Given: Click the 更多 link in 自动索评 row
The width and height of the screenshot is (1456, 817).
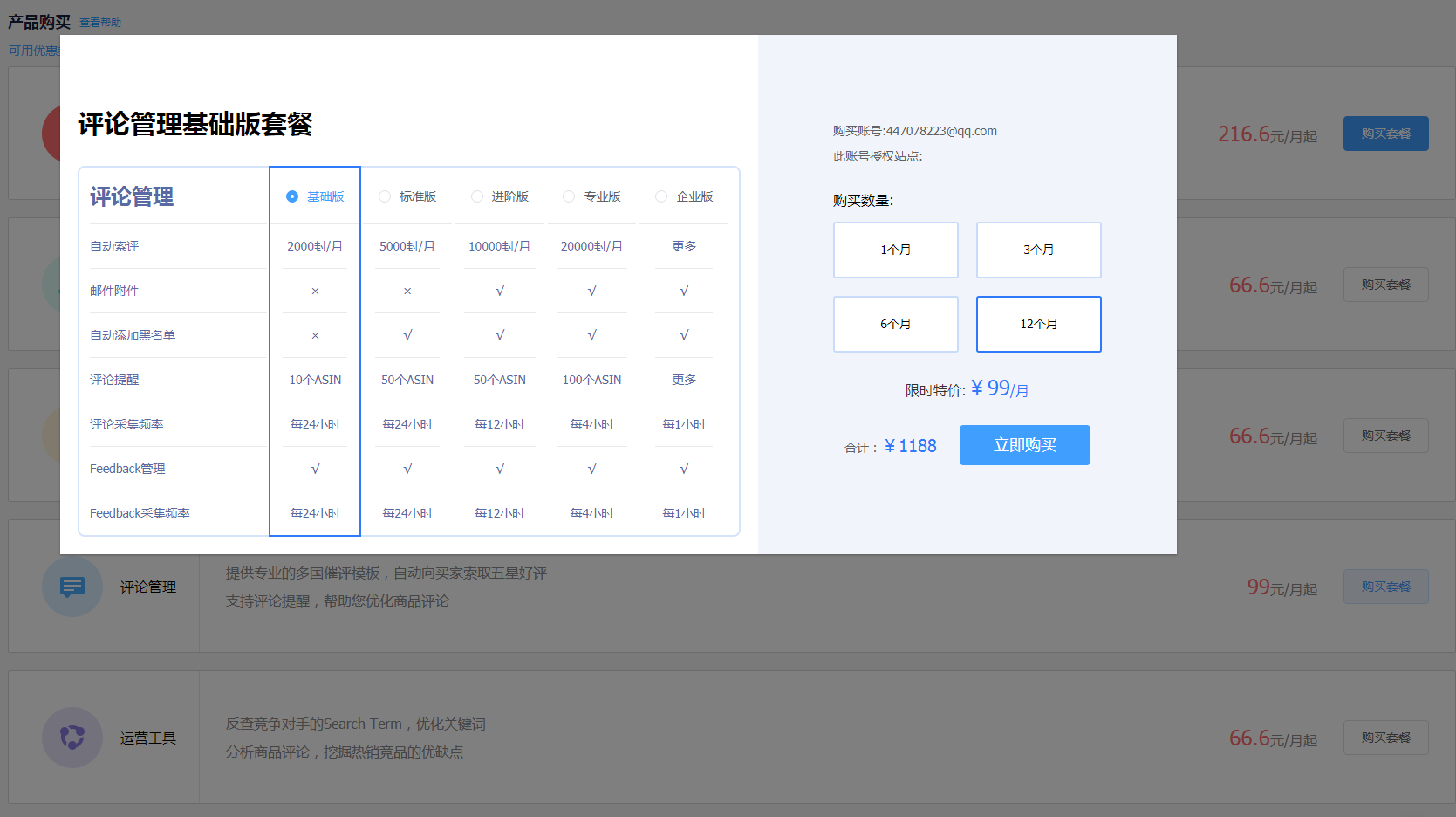Looking at the screenshot, I should [x=684, y=246].
